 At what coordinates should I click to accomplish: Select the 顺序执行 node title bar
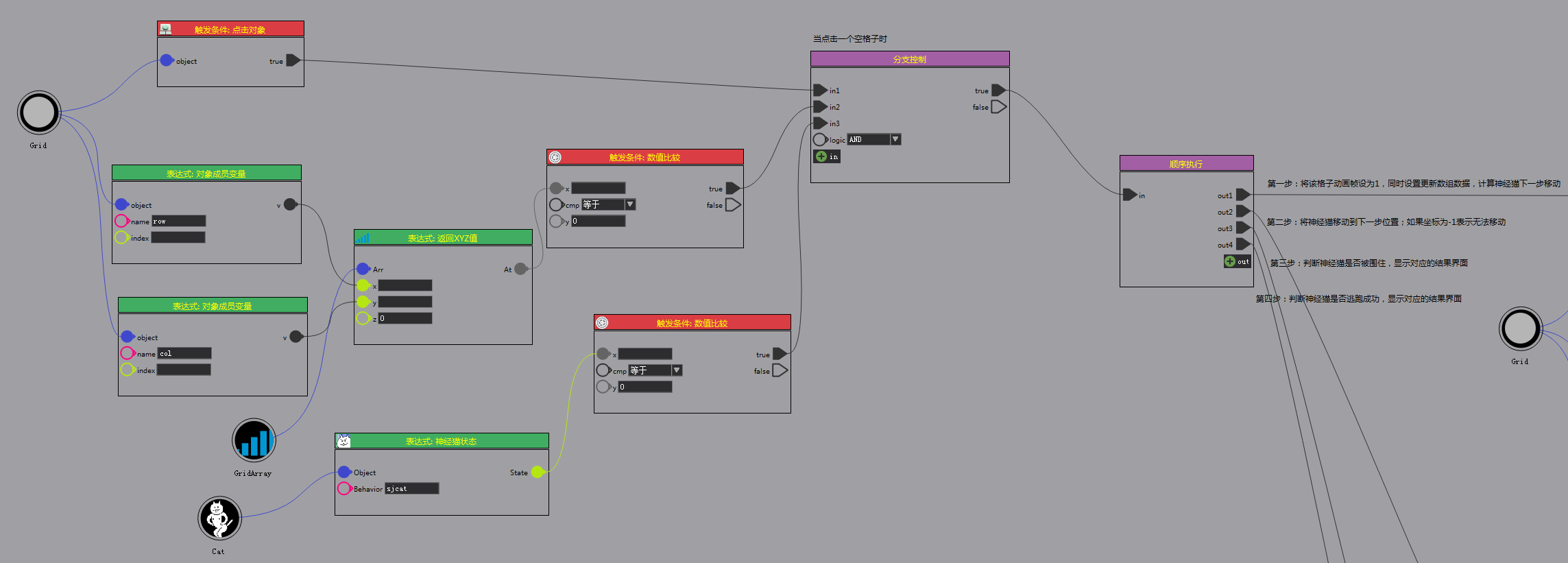[x=1186, y=163]
